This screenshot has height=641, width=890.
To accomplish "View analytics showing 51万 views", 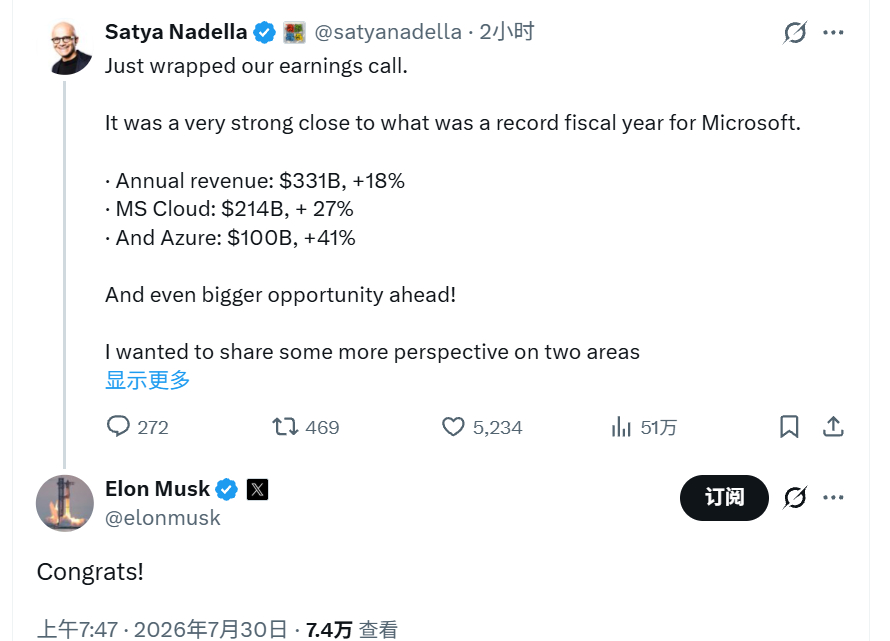I will click(x=644, y=427).
